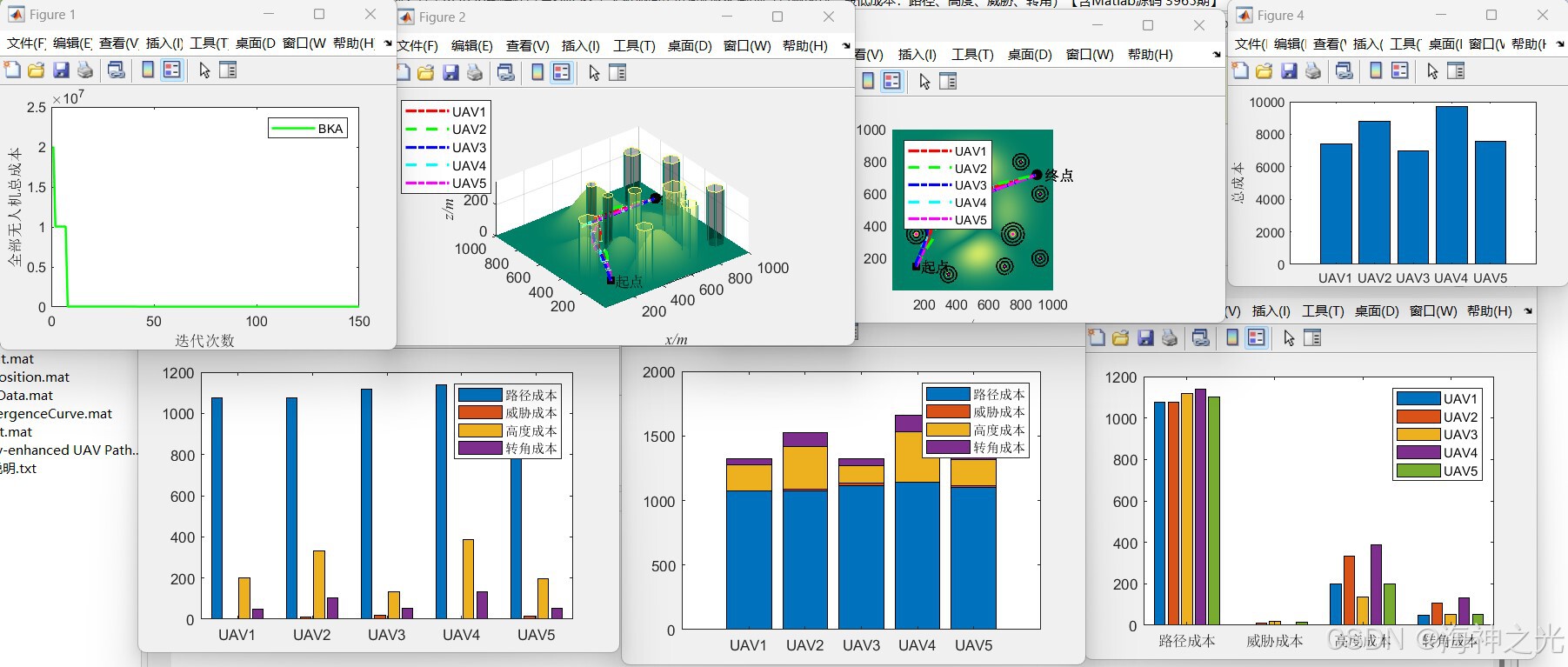Image resolution: width=1568 pixels, height=667 pixels.
Task: Toggle insert colorbar in Figure 1 toolbar
Action: click(148, 70)
